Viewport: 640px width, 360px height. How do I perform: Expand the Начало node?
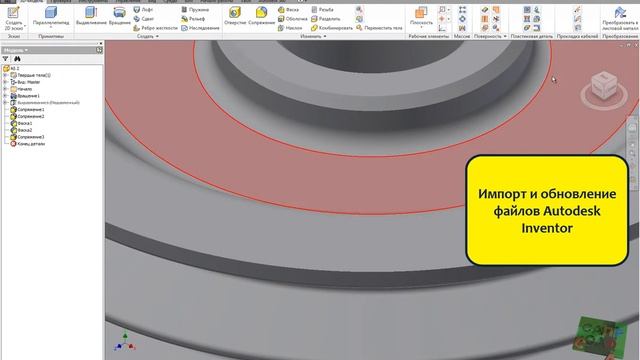pos(6,89)
